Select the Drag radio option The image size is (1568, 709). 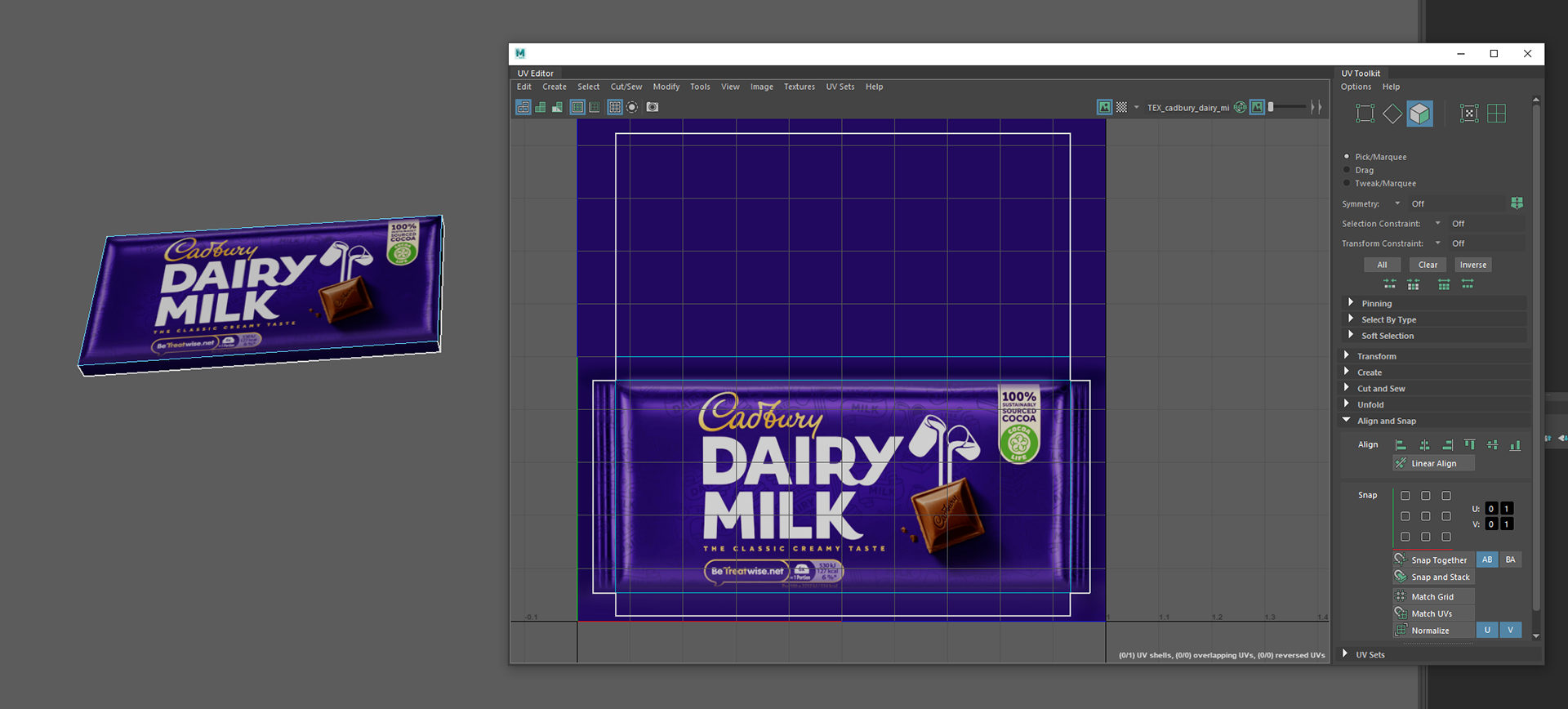coord(1347,170)
